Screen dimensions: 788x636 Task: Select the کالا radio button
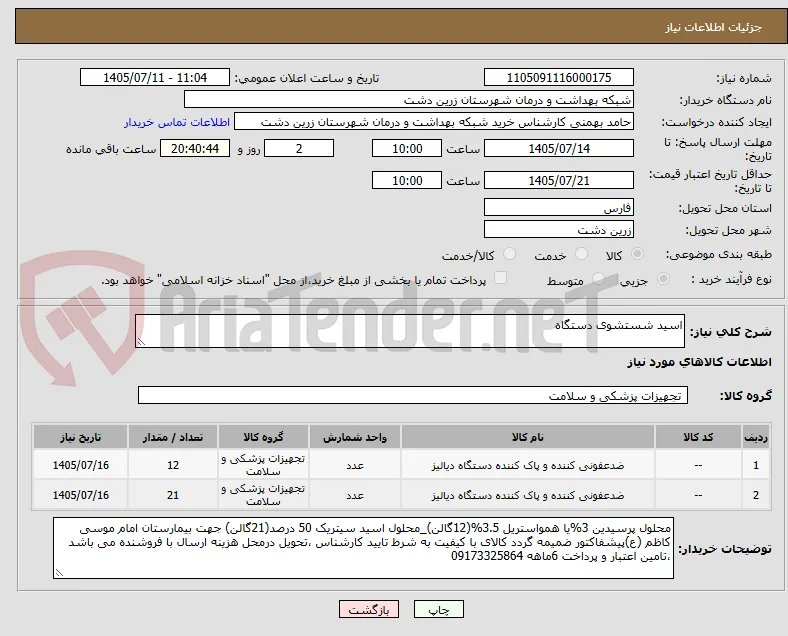coord(637,254)
